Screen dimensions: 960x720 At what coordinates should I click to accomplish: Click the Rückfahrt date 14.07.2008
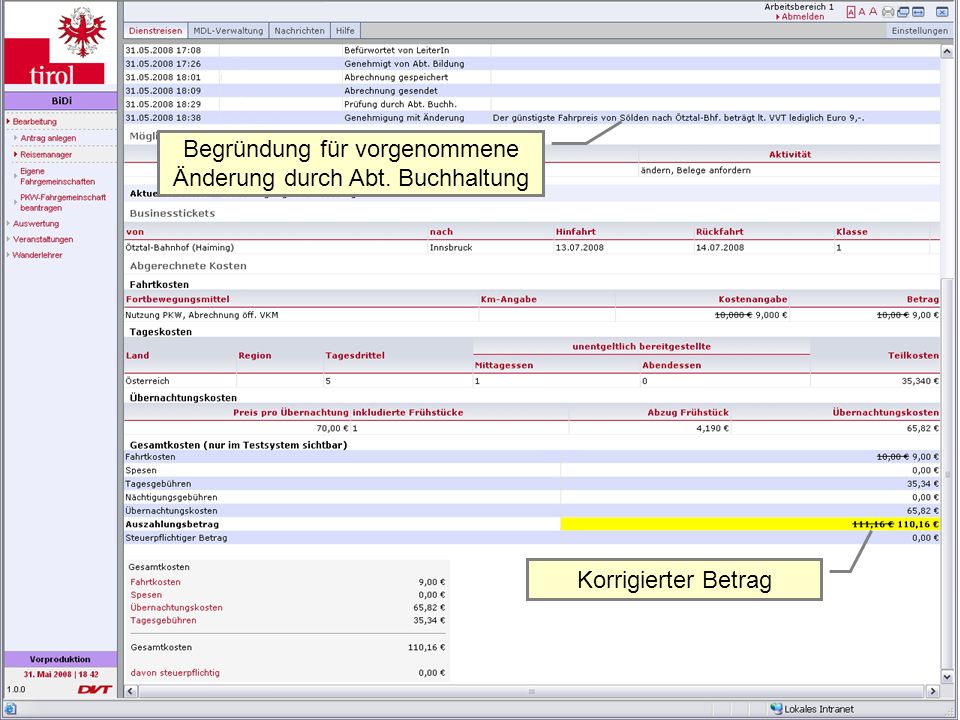(x=719, y=247)
